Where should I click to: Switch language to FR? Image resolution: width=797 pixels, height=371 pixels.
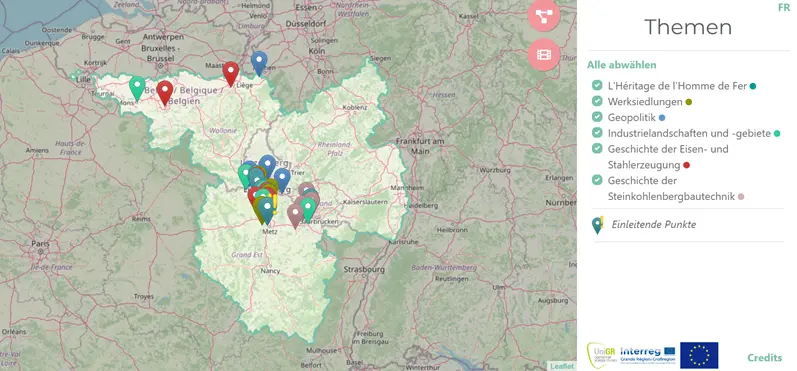(x=784, y=8)
